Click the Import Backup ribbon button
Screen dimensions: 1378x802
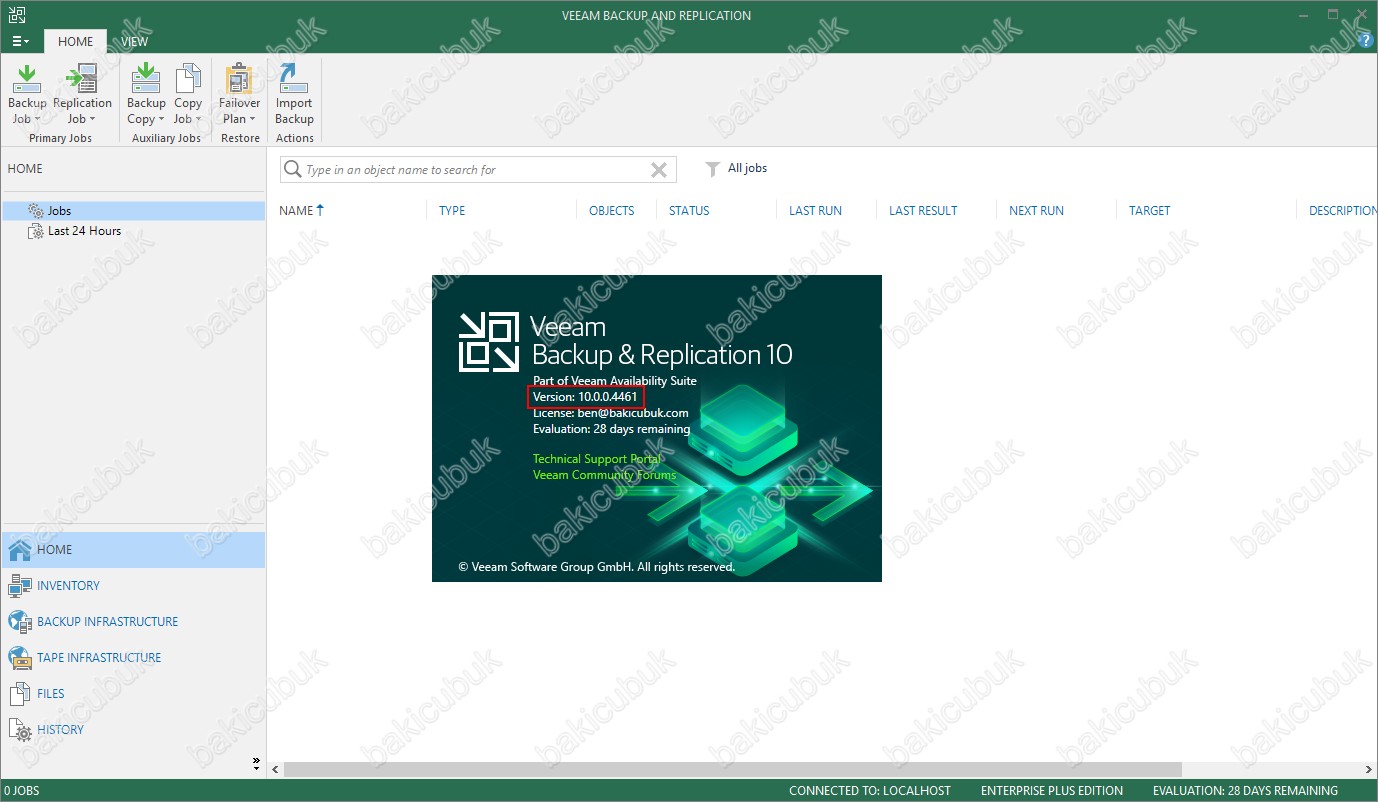click(x=294, y=95)
